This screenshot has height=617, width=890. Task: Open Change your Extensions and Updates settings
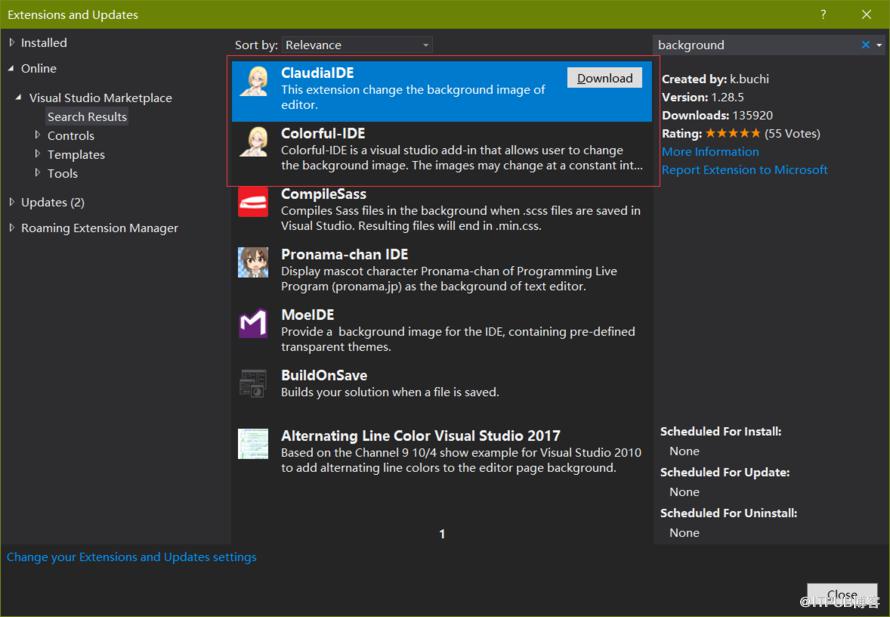pos(131,557)
